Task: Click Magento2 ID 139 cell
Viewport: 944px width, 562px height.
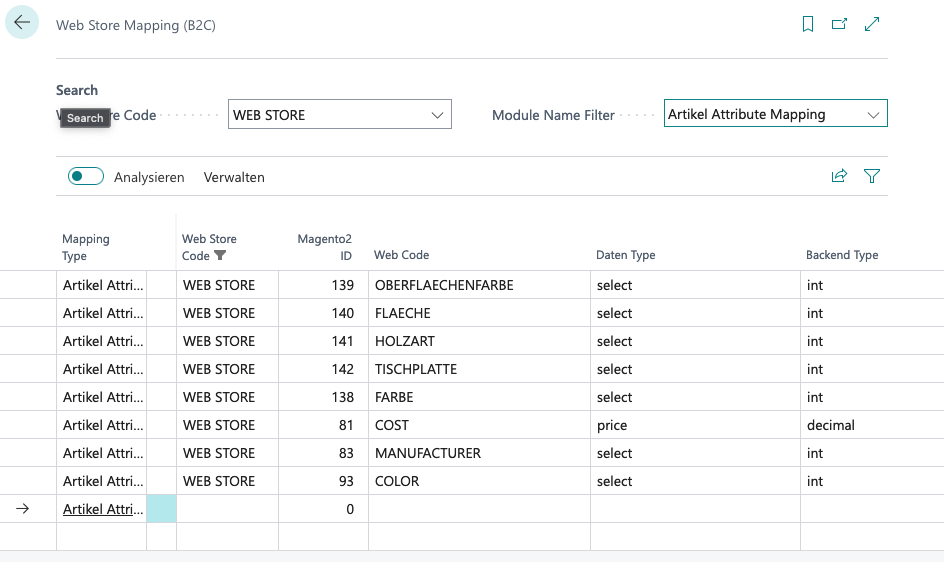Action: (x=323, y=285)
